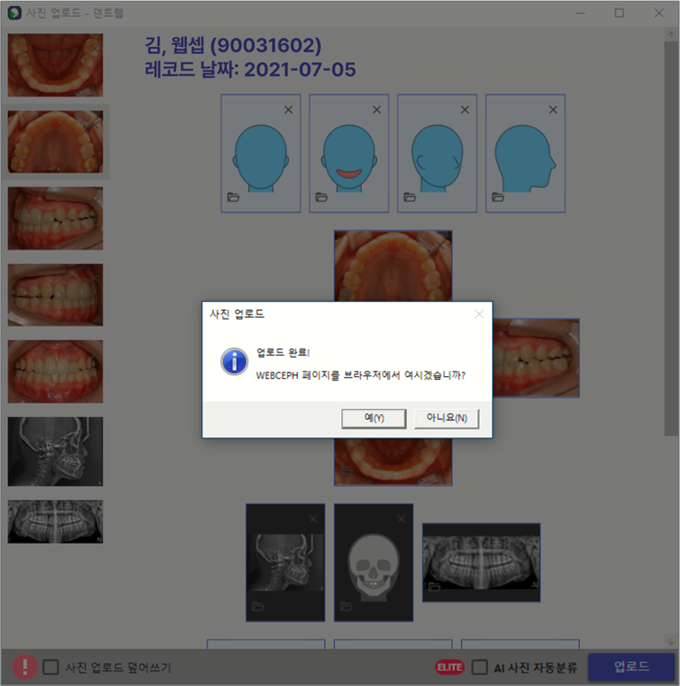
Task: Toggle the AI 사진 자동분류 checkbox
Action: pos(480,667)
